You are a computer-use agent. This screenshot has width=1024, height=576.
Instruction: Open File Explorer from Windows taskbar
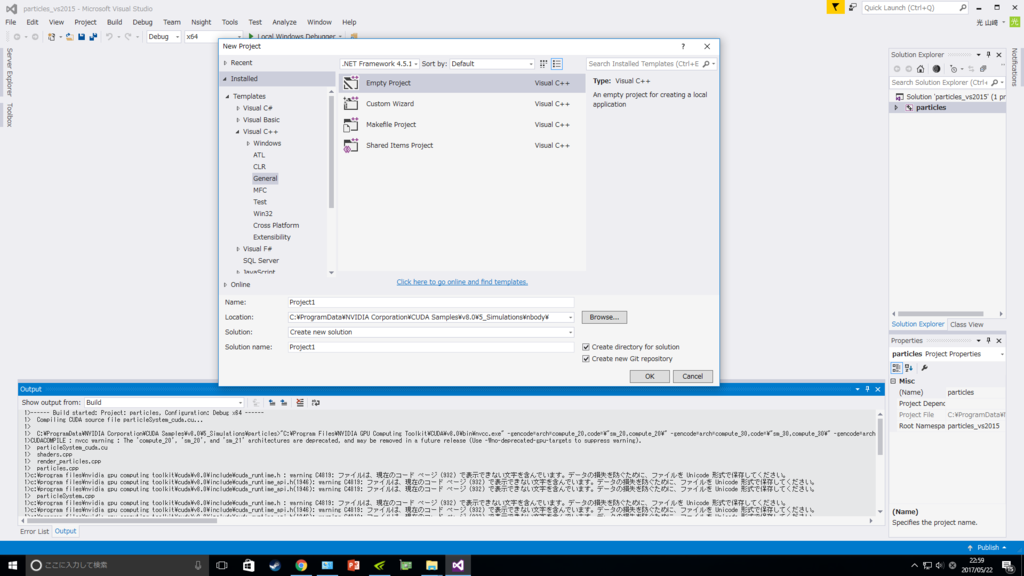[x=432, y=565]
